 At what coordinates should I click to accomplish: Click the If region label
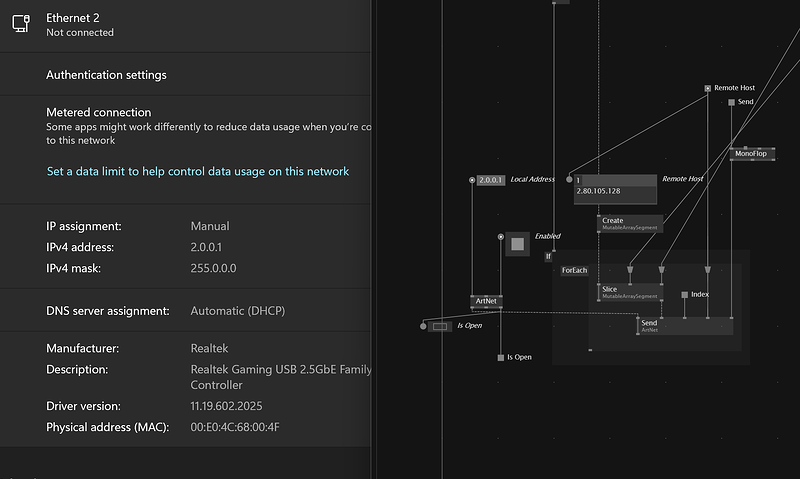point(548,257)
